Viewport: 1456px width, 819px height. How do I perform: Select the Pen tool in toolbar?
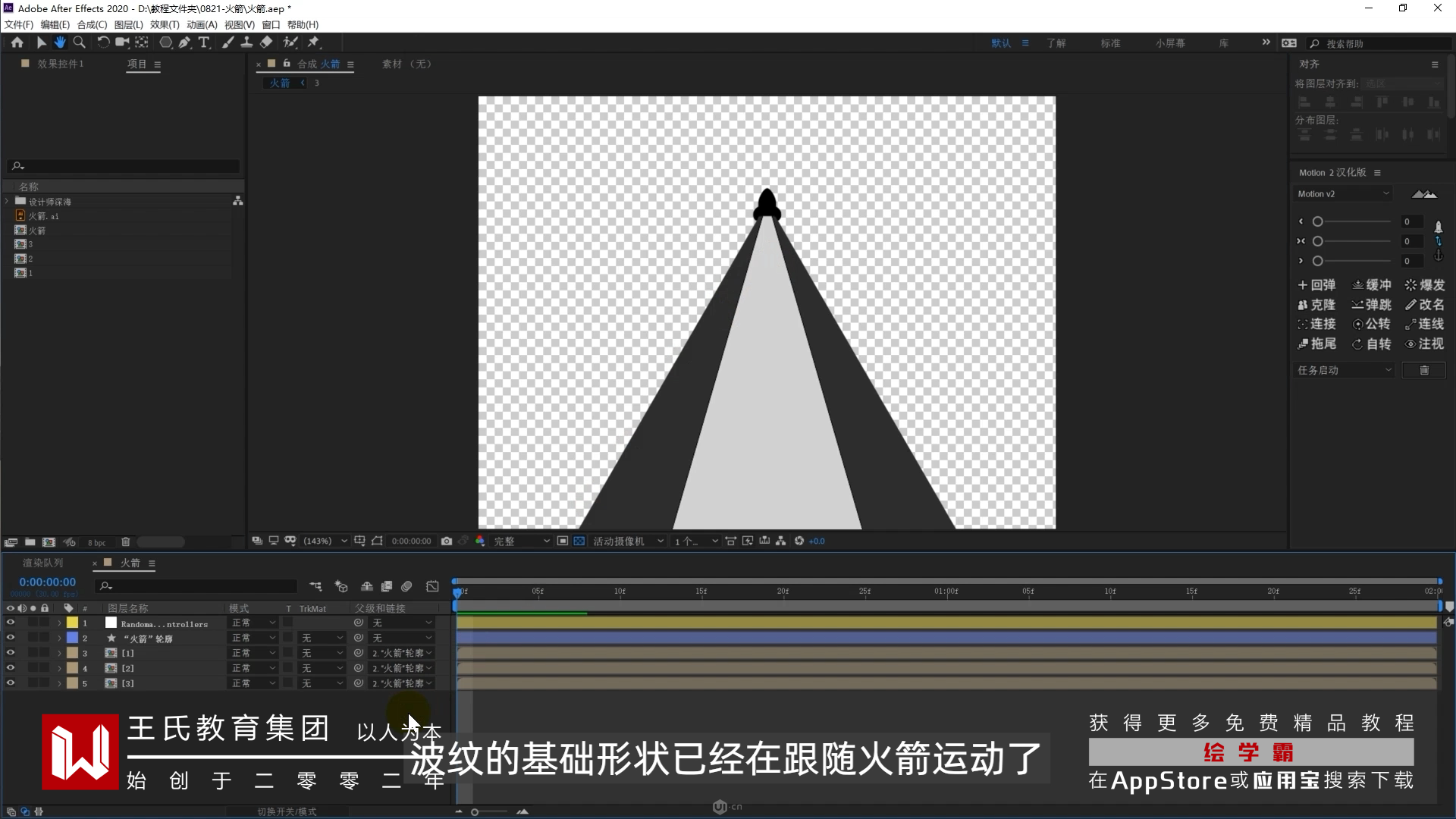click(184, 42)
